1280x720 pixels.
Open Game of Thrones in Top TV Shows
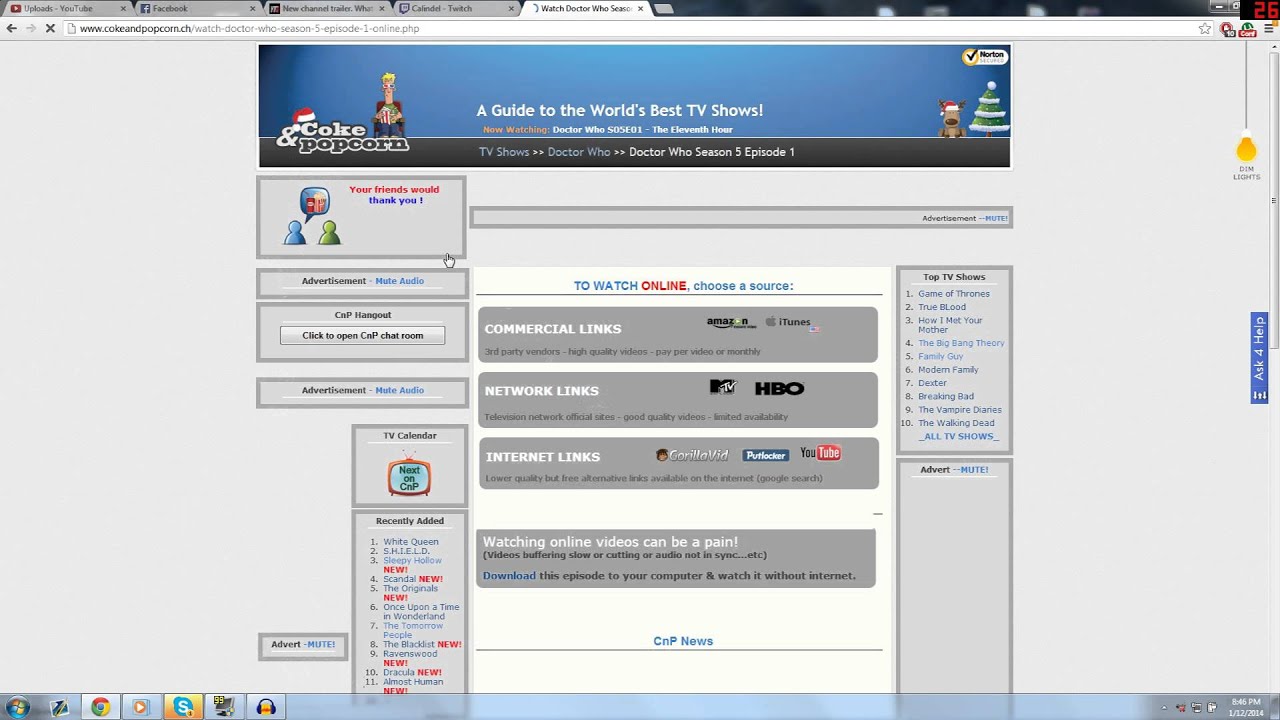point(954,294)
